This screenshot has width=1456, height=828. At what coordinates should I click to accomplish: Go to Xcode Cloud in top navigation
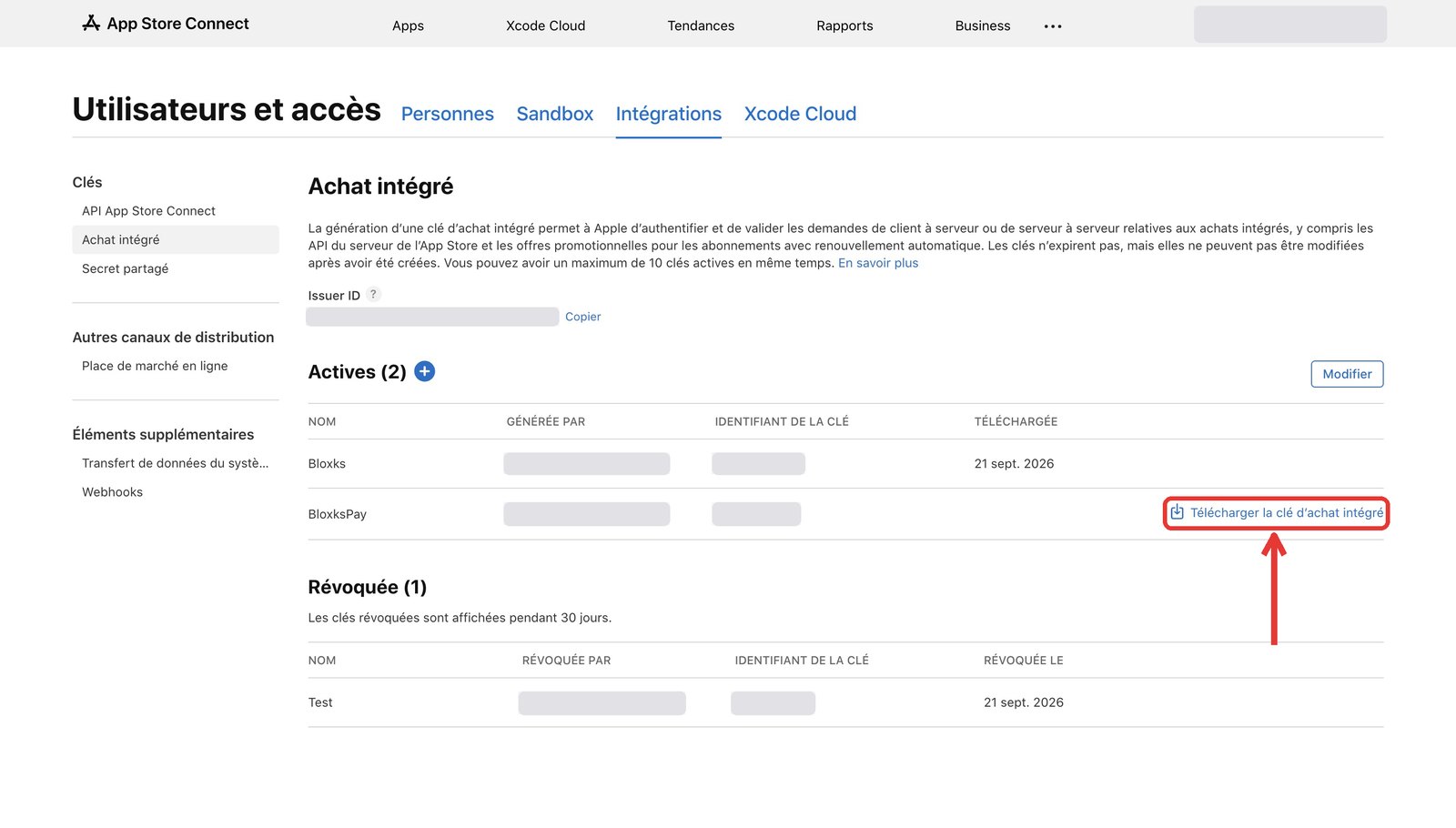[545, 25]
